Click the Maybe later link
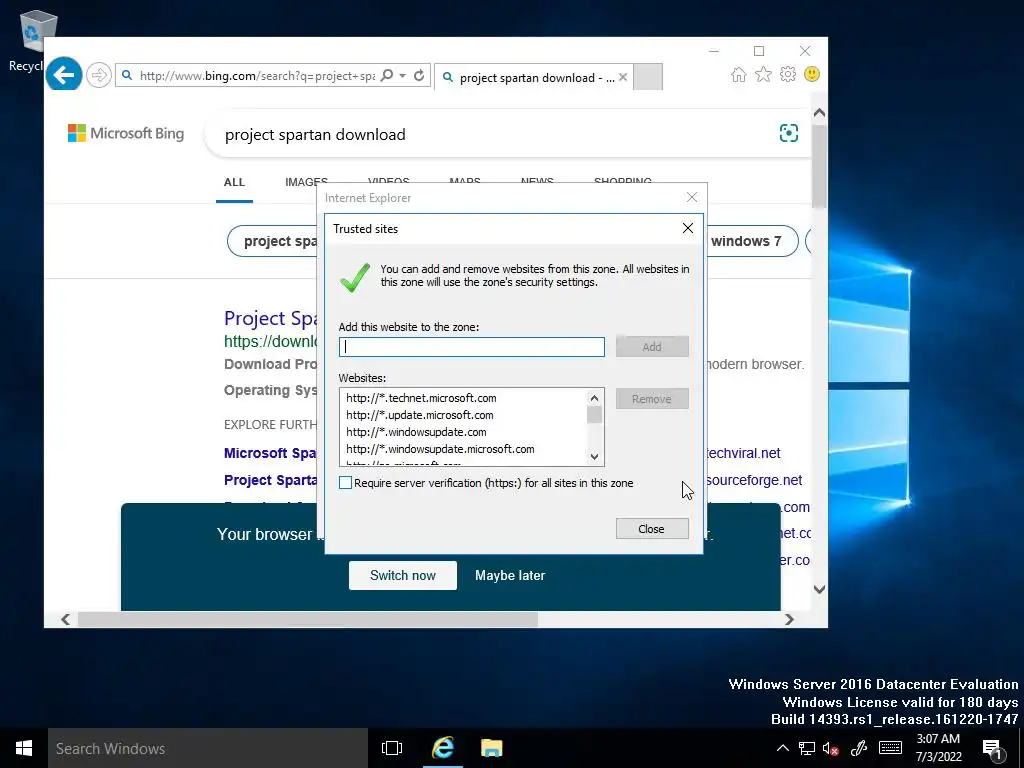The height and width of the screenshot is (768, 1024). (x=510, y=575)
